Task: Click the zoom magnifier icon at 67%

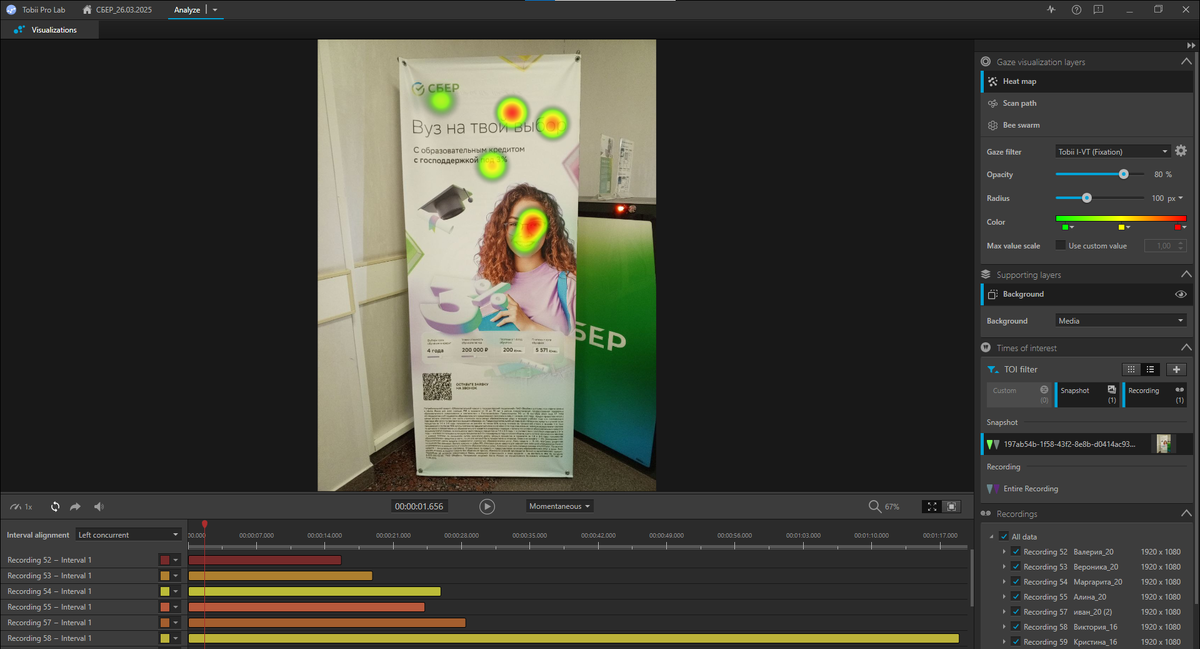Action: (875, 506)
